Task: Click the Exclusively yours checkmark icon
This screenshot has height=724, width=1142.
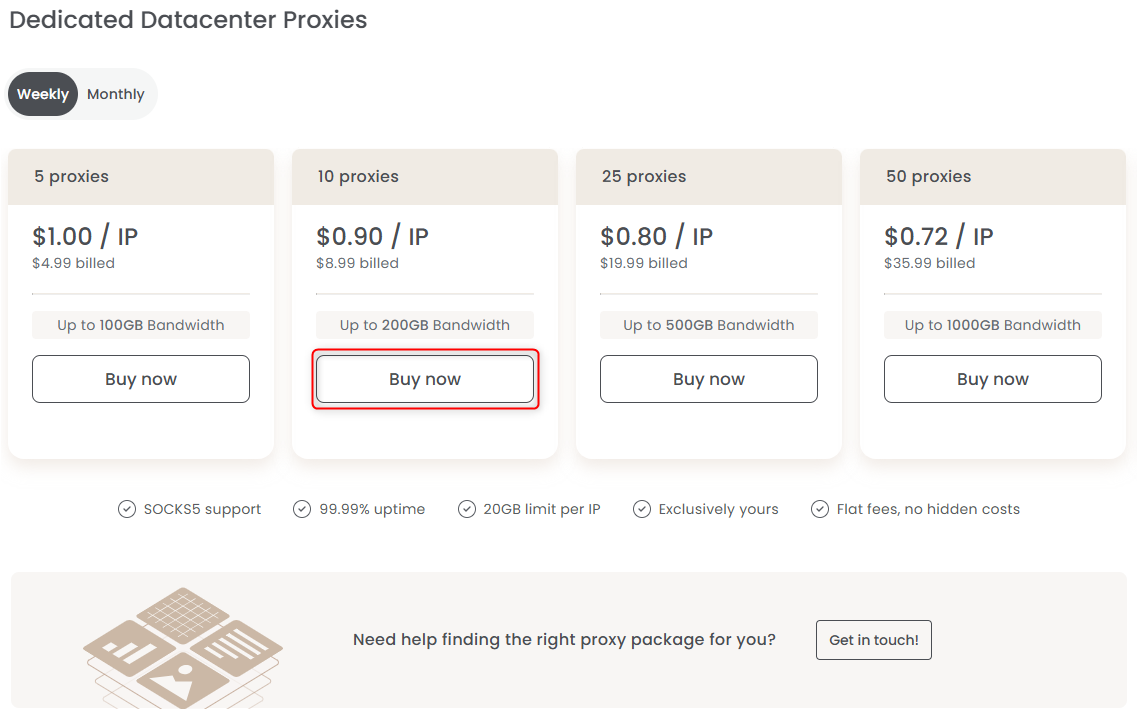Action: click(642, 509)
